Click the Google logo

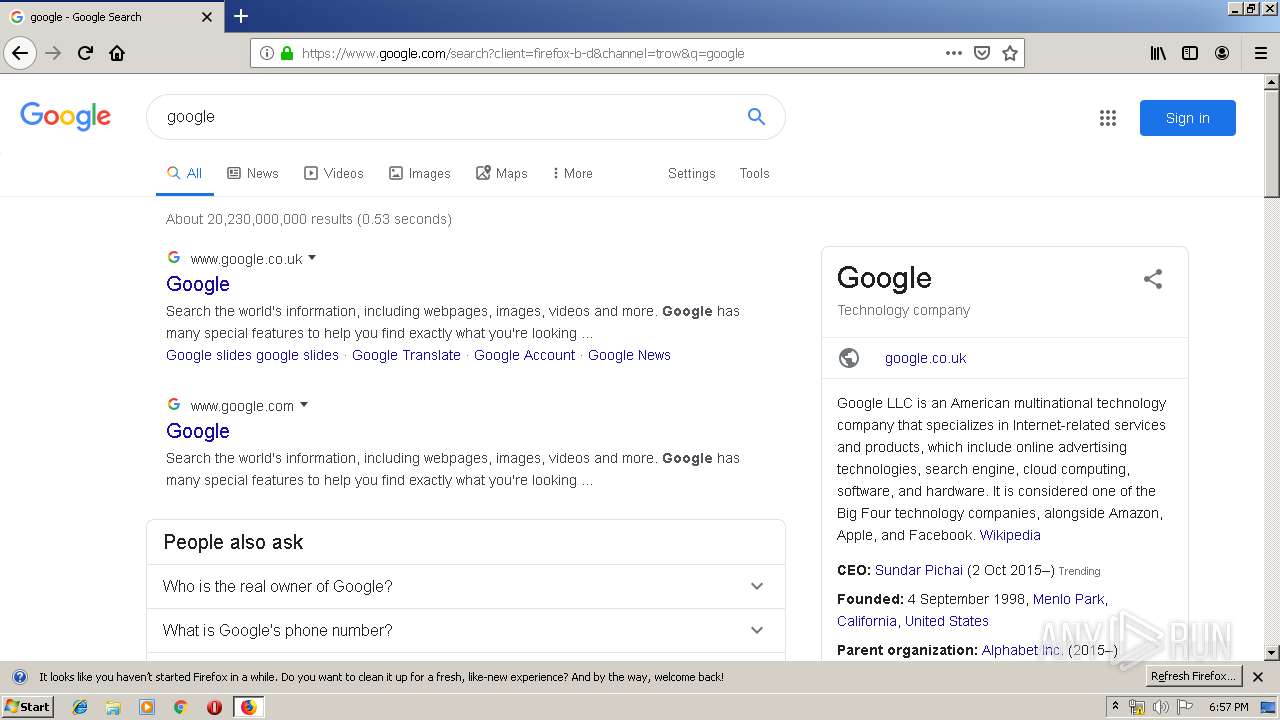pyautogui.click(x=65, y=116)
